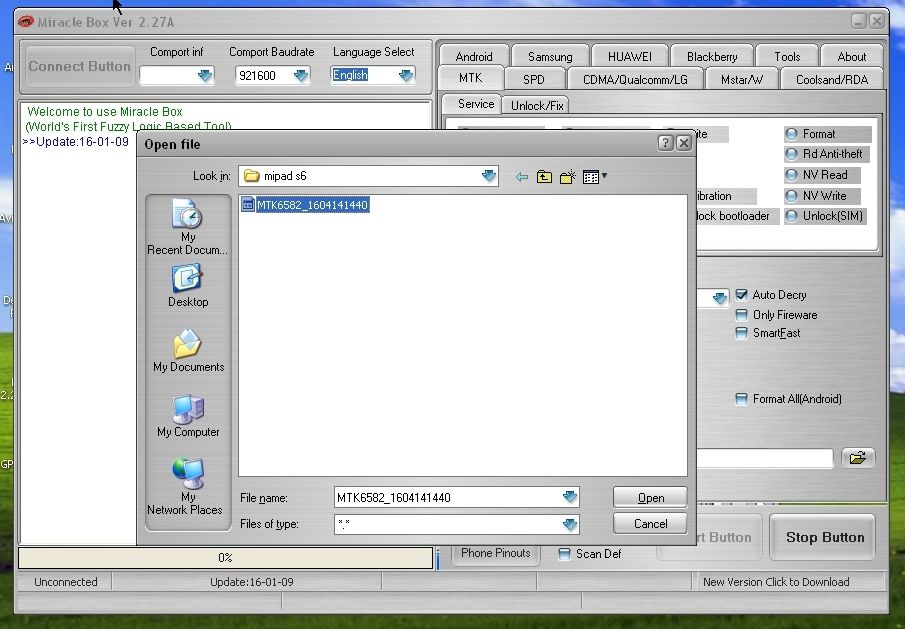
Task: Toggle the Scan Def checkbox
Action: [564, 554]
